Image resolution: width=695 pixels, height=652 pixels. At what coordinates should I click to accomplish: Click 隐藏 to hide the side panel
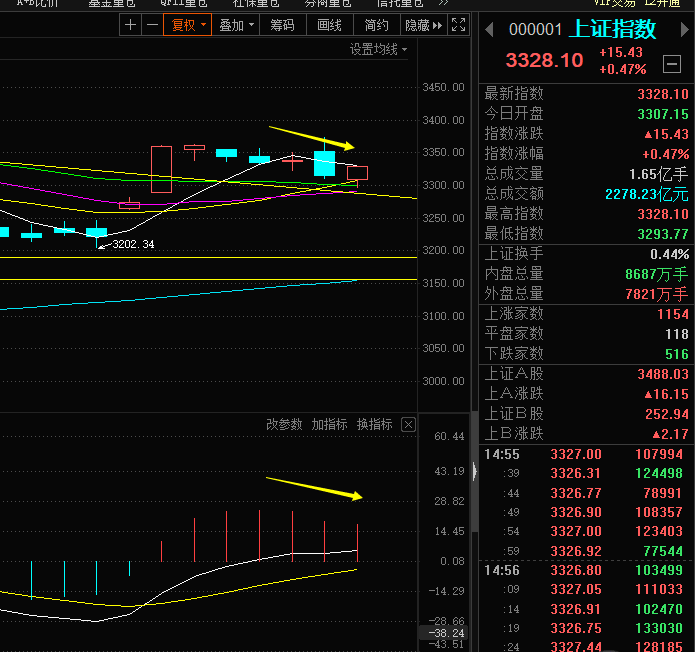point(423,25)
